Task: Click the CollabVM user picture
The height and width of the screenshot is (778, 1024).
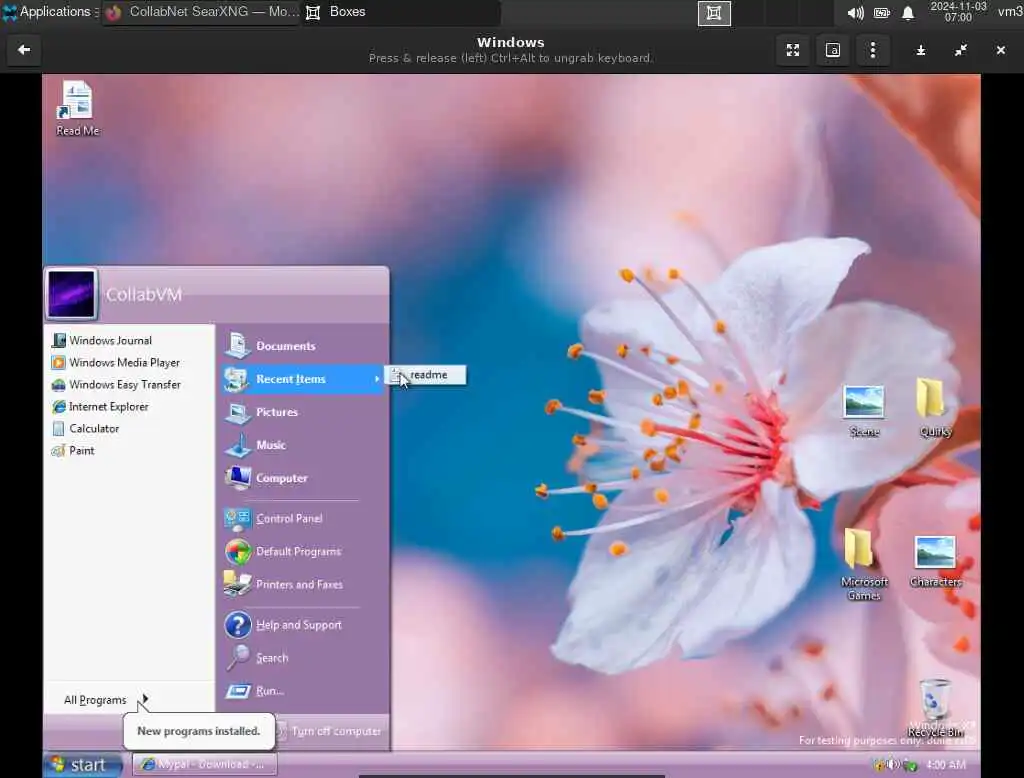Action: [72, 294]
